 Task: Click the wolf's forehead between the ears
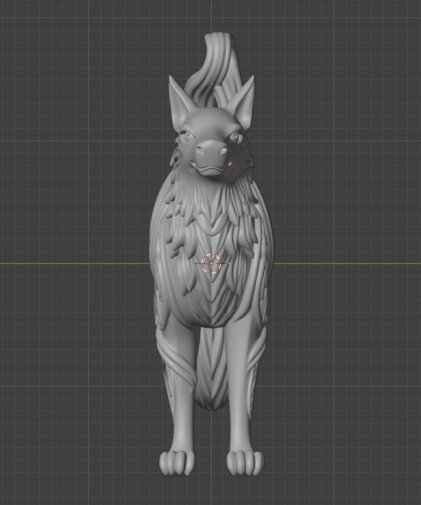coord(210,120)
